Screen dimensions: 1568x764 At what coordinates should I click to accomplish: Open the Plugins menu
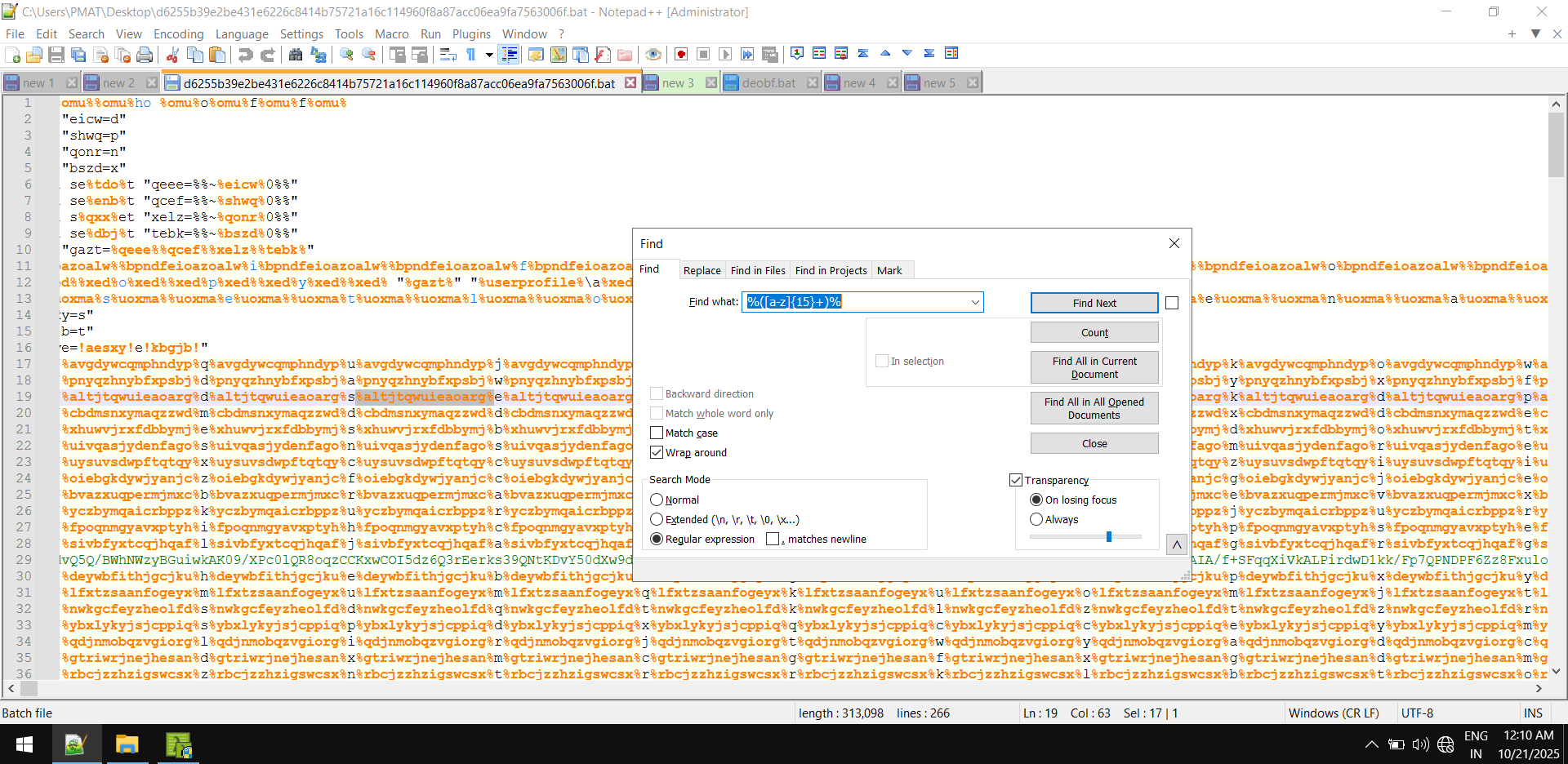(471, 34)
